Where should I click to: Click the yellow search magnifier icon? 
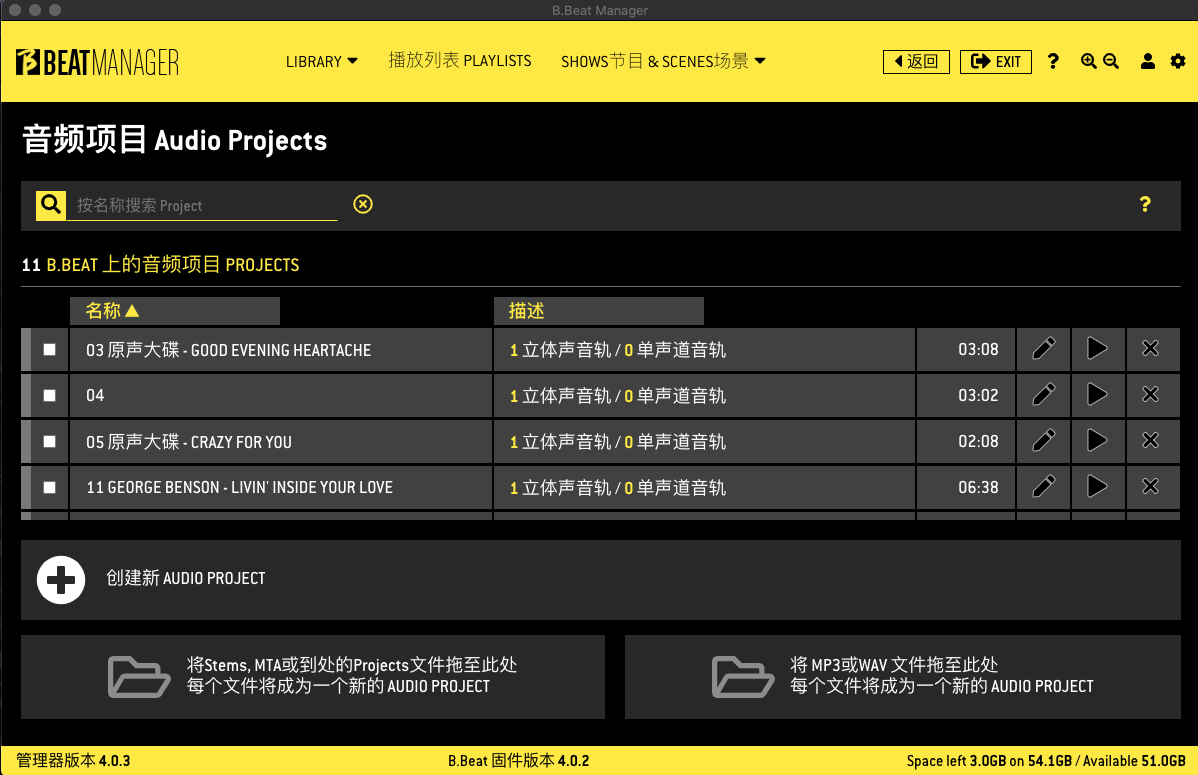51,205
